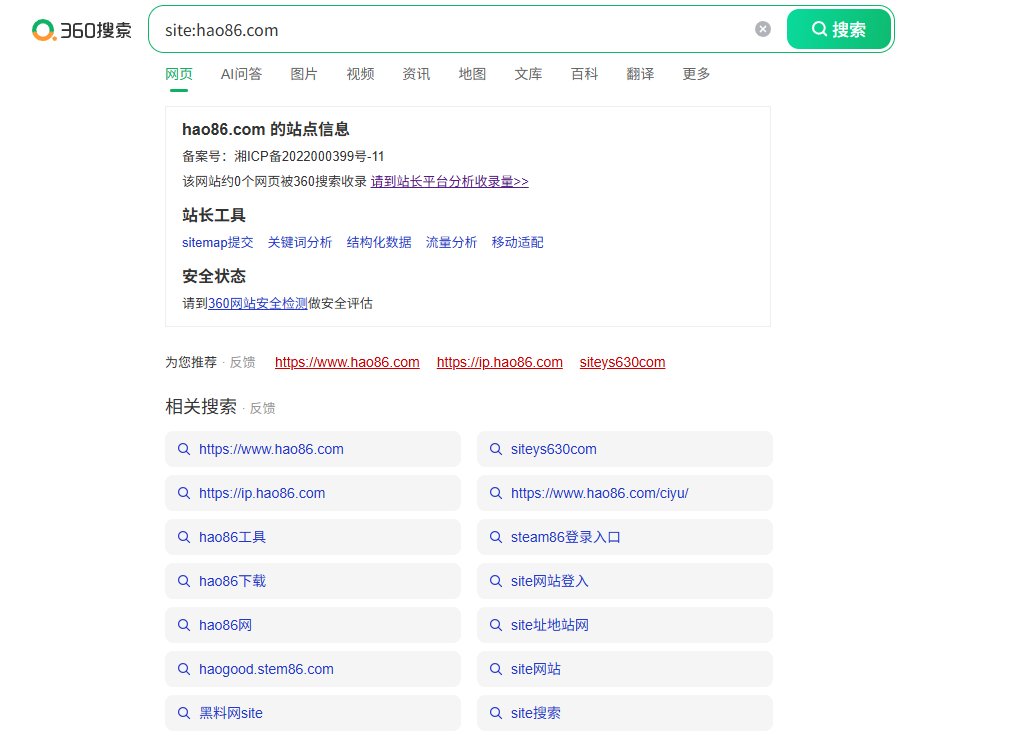Click 反馈 next to 相关搜索
This screenshot has height=746, width=1028.
click(x=262, y=408)
